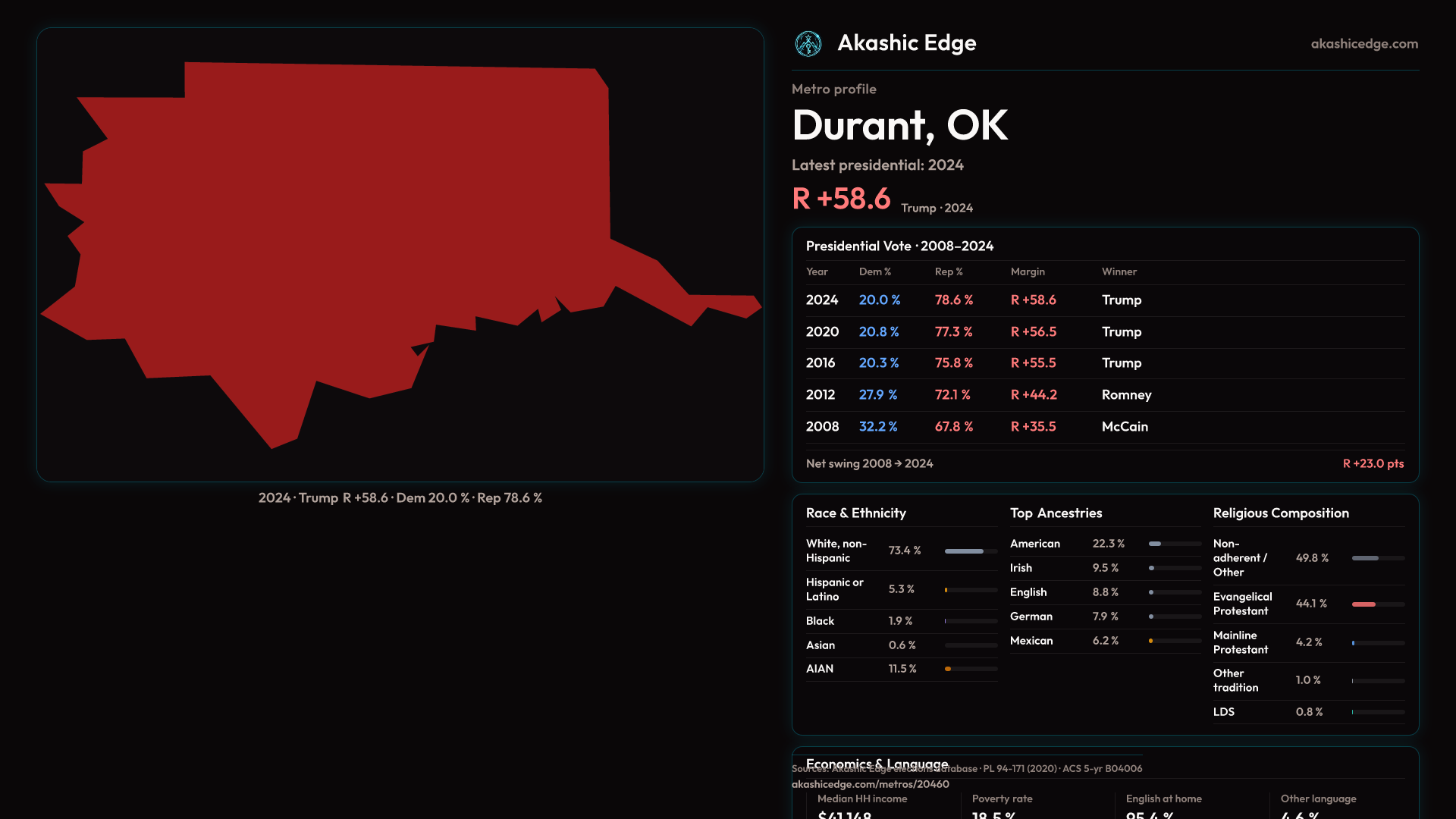1456x819 pixels.
Task: Click the R +58.6 headline margin
Action: [x=841, y=199]
